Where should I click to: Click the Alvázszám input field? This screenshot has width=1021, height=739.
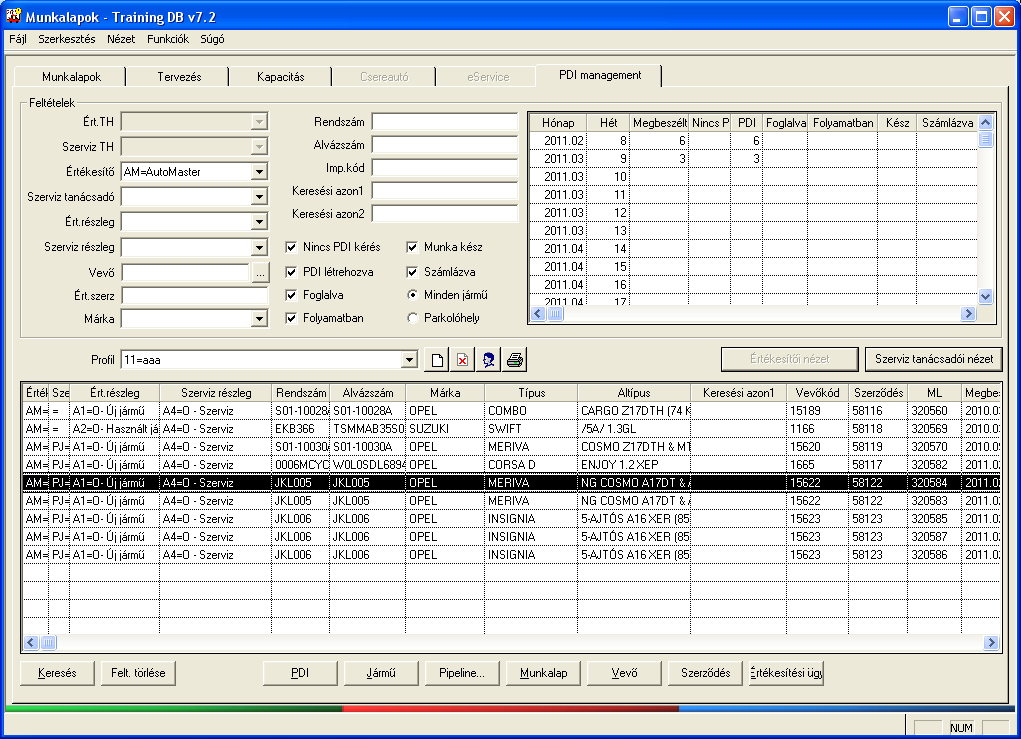point(445,145)
